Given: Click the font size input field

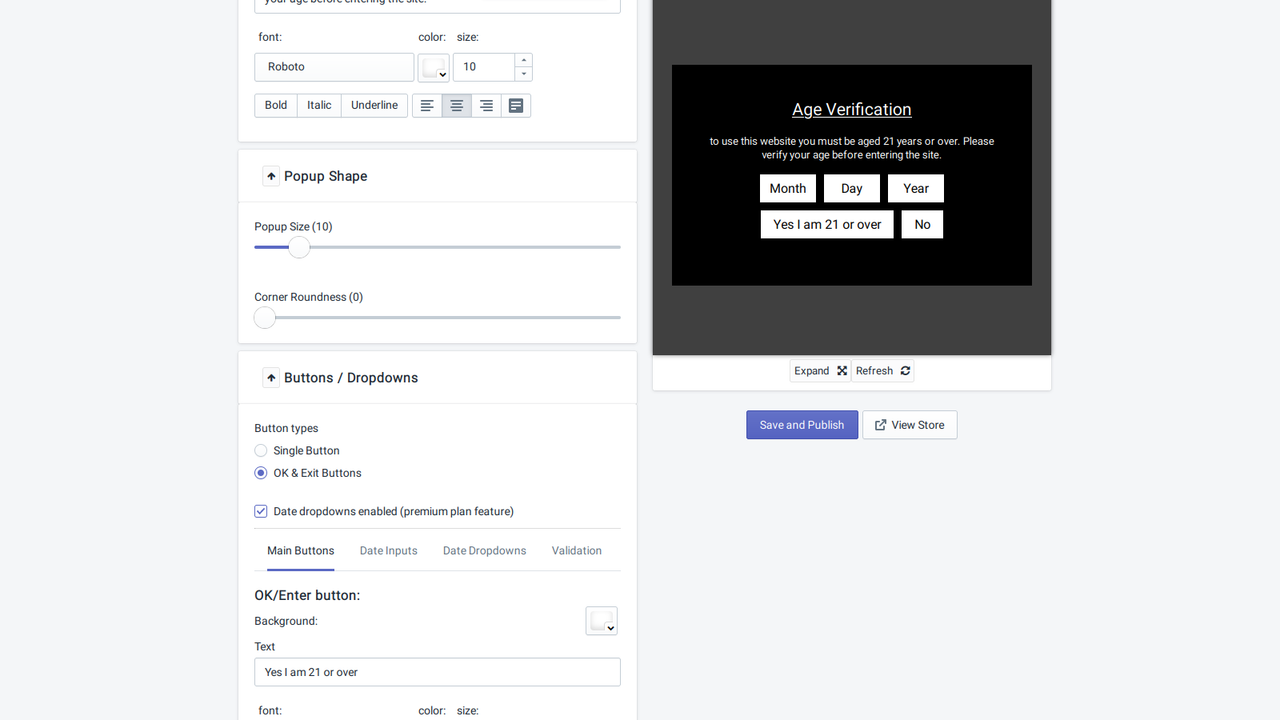Looking at the screenshot, I should (484, 67).
